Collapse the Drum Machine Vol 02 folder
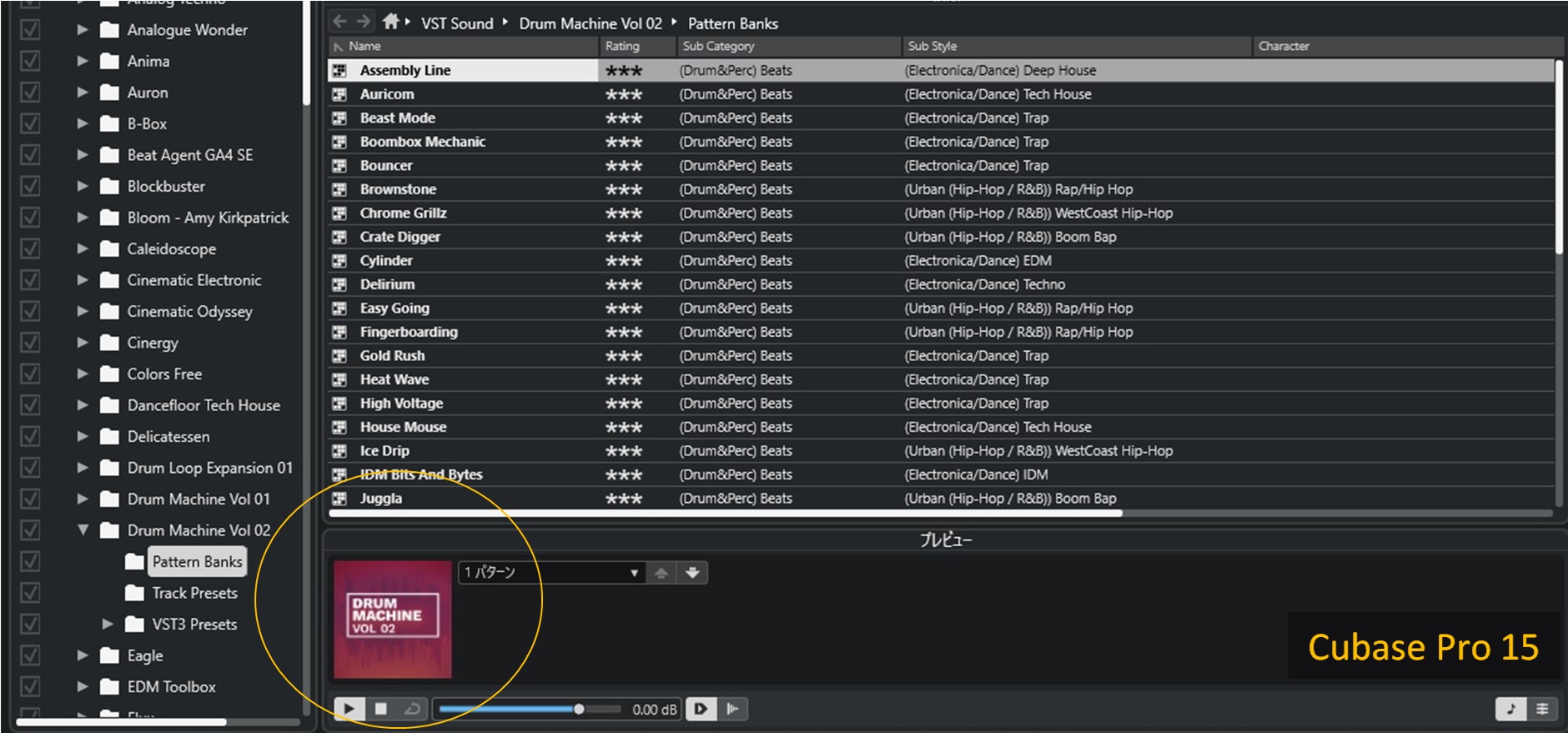This screenshot has width=1568, height=733. (x=83, y=530)
